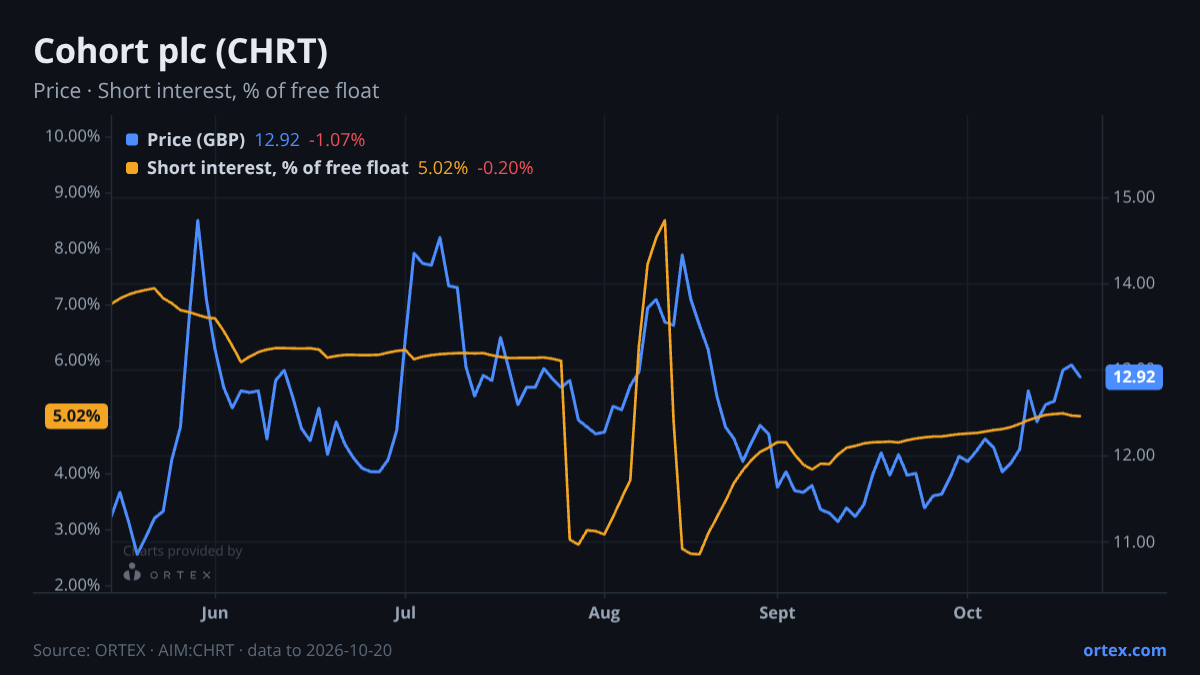This screenshot has height=675, width=1200.
Task: Click the 8.00% left axis label
Action: (x=77, y=248)
